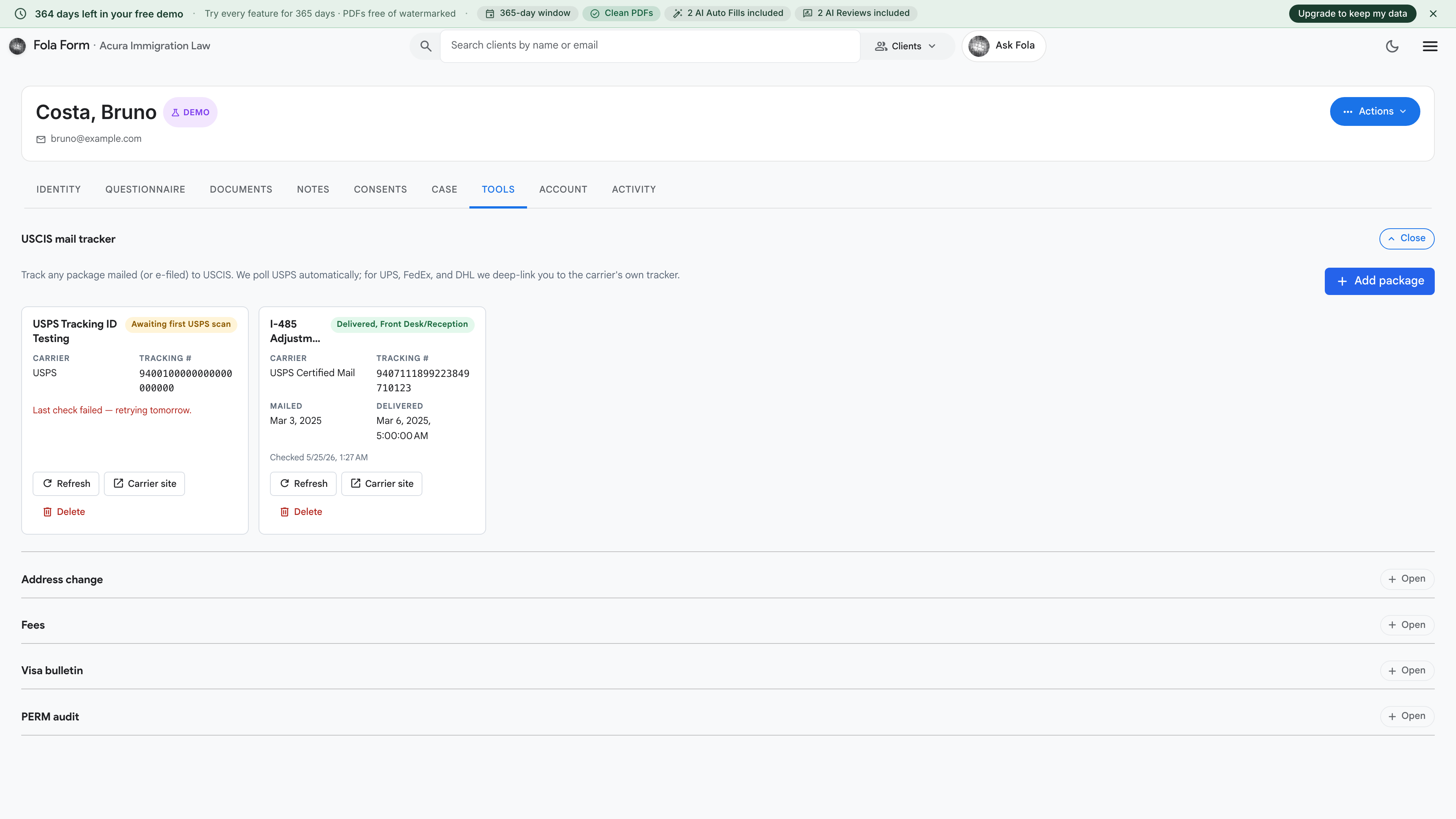This screenshot has width=1456, height=819.
Task: Click the 2 AI Auto Fills chip
Action: [x=728, y=13]
